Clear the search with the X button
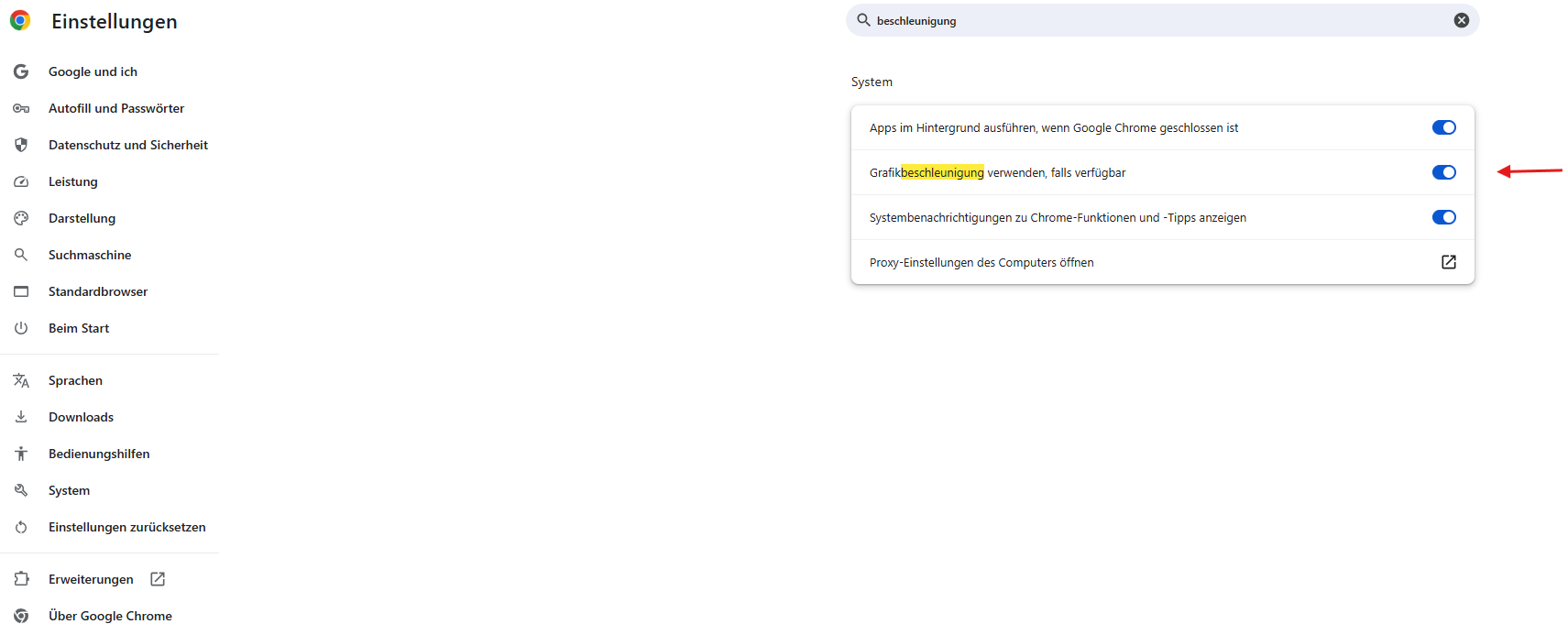 pos(1462,20)
